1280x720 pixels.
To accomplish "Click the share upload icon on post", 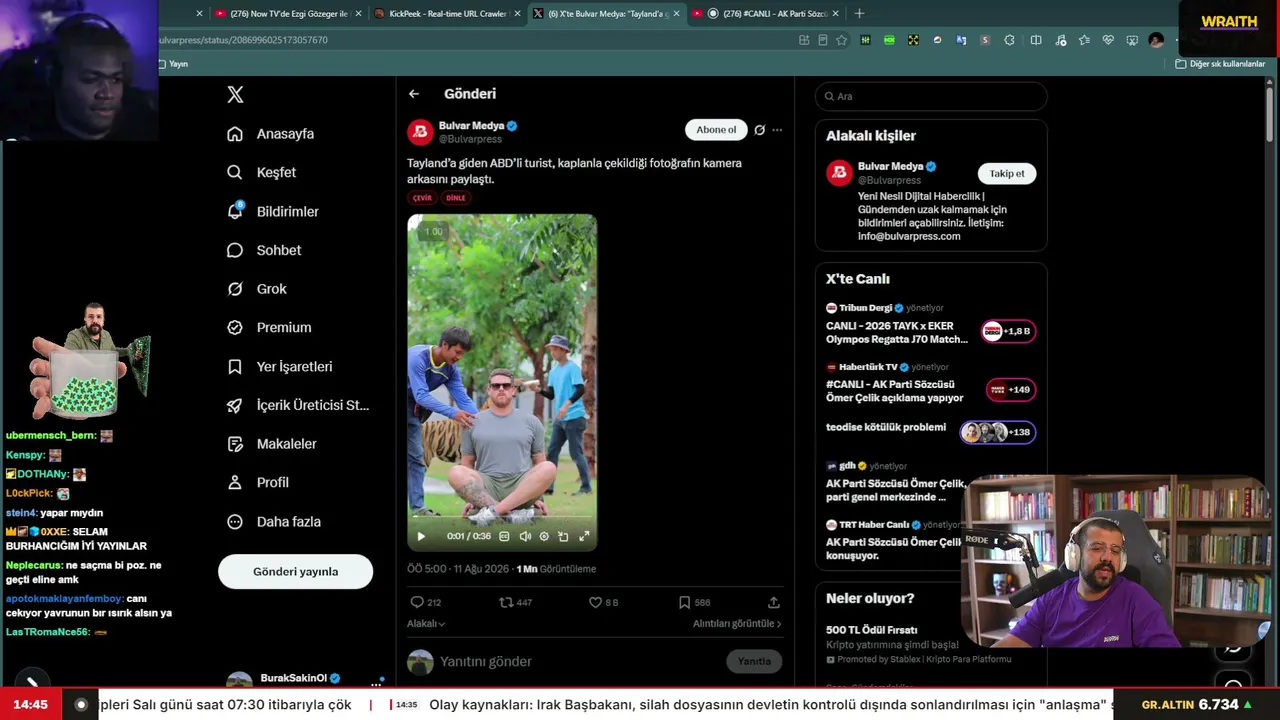I will click(x=773, y=602).
